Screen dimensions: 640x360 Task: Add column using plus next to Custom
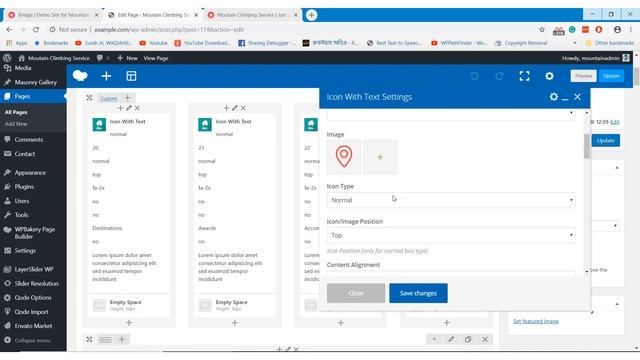click(127, 98)
